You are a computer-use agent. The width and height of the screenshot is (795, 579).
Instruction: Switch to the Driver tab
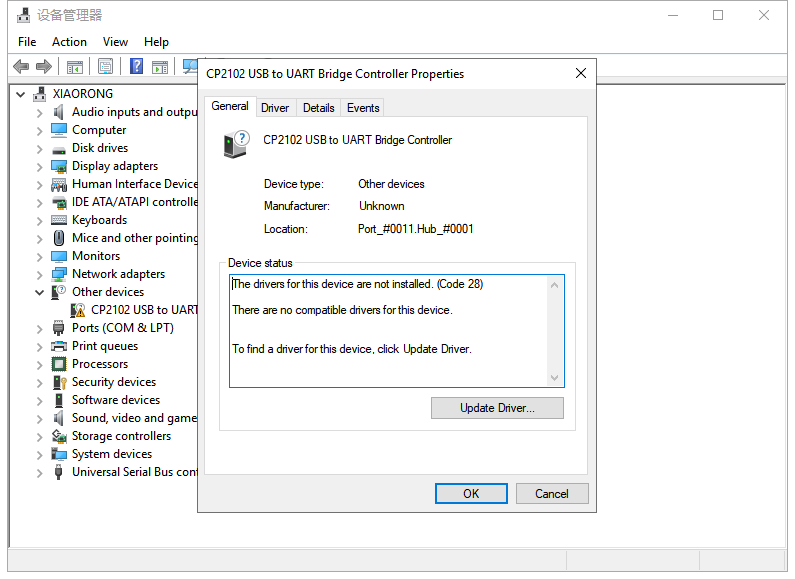[x=275, y=108]
